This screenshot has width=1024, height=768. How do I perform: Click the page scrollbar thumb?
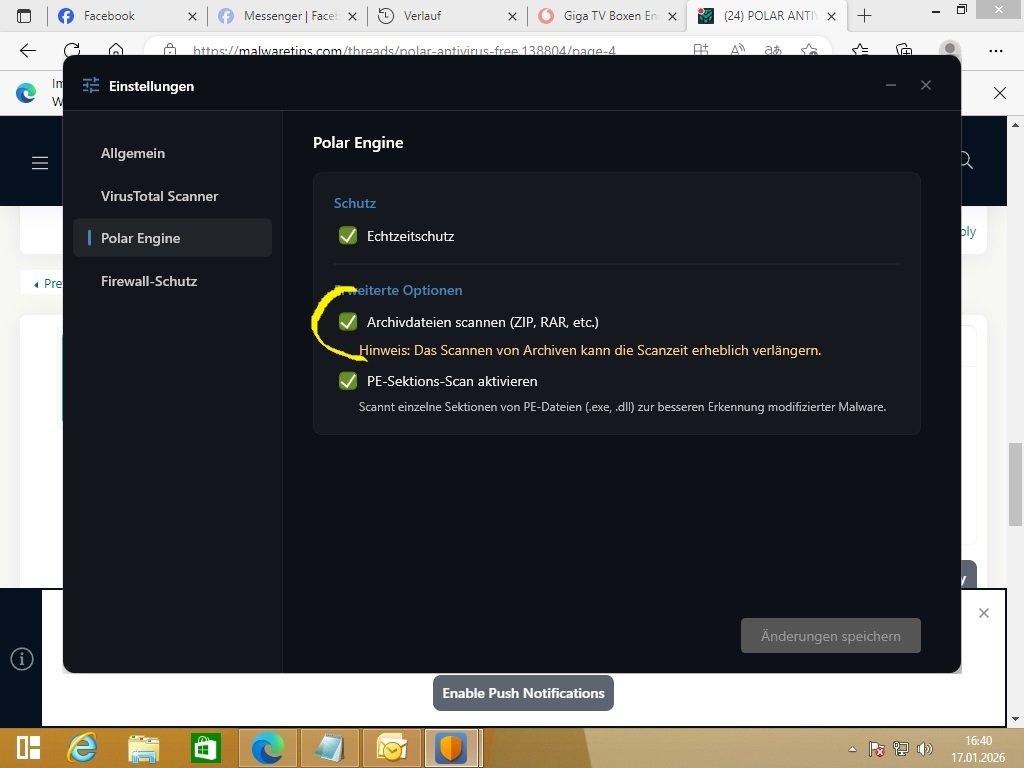(1015, 484)
